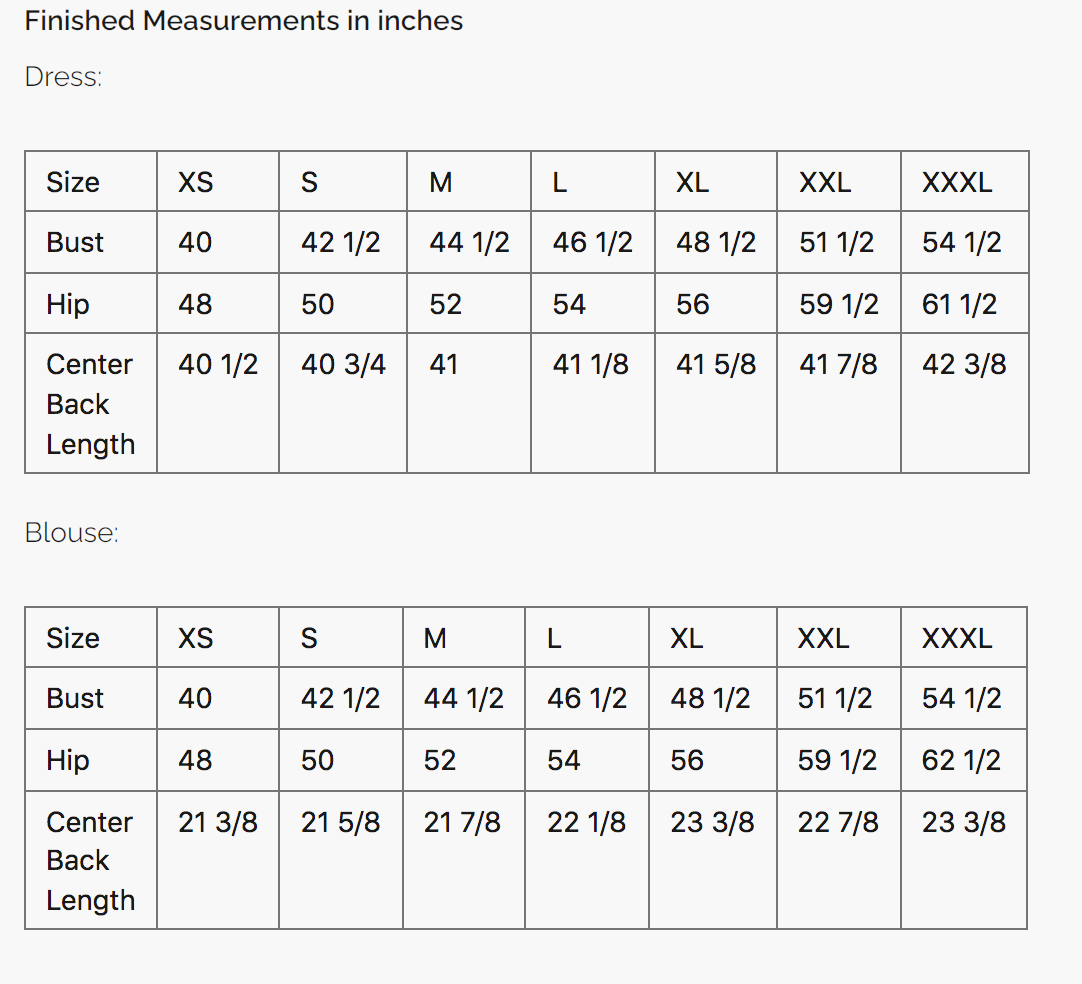
Task: Select the XS column header in Dress table
Action: [196, 182]
